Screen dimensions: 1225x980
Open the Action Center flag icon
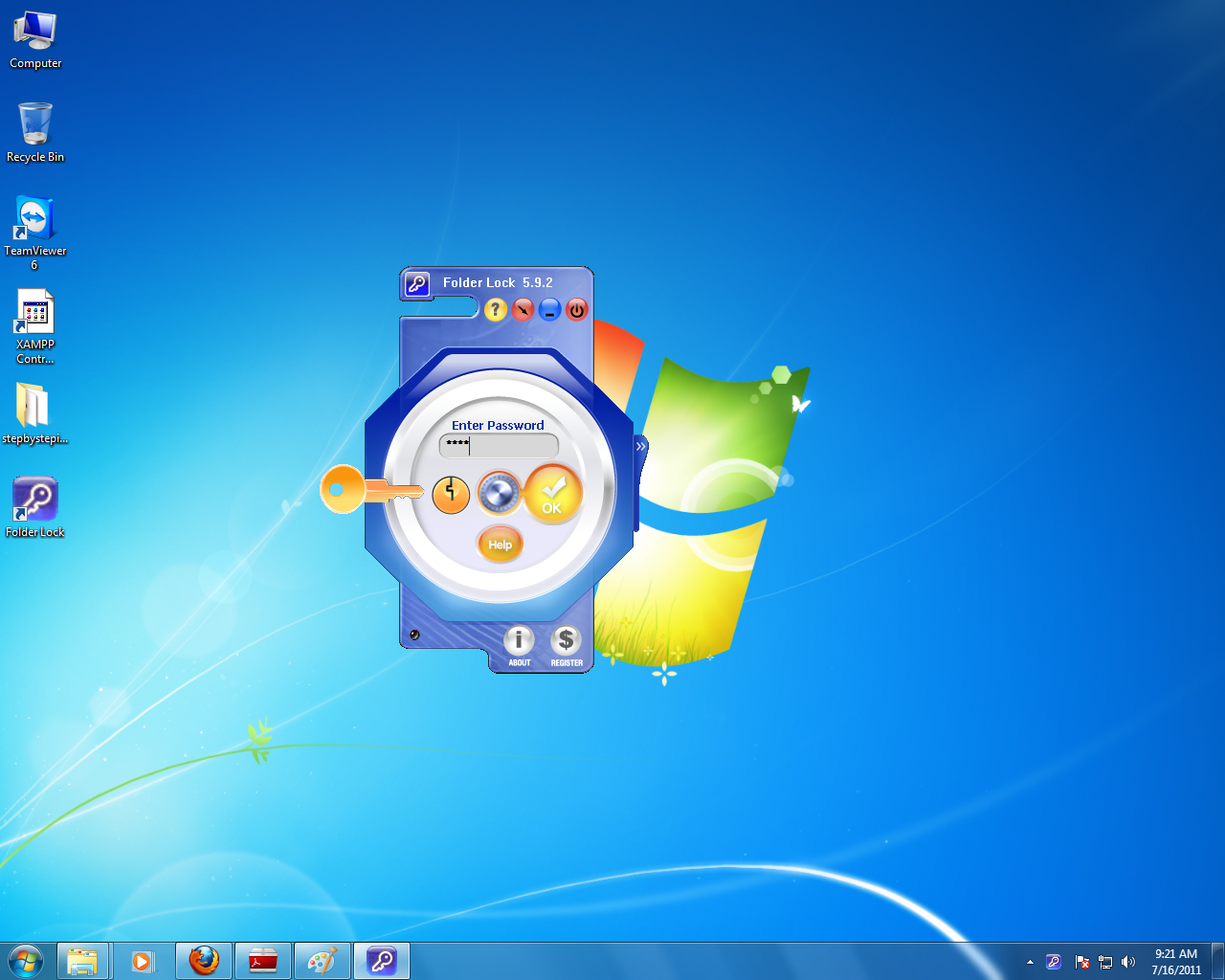point(1081,962)
